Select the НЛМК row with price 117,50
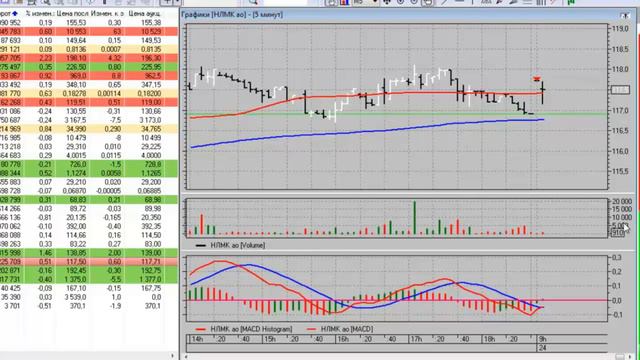The image size is (640, 360). (x=89, y=262)
